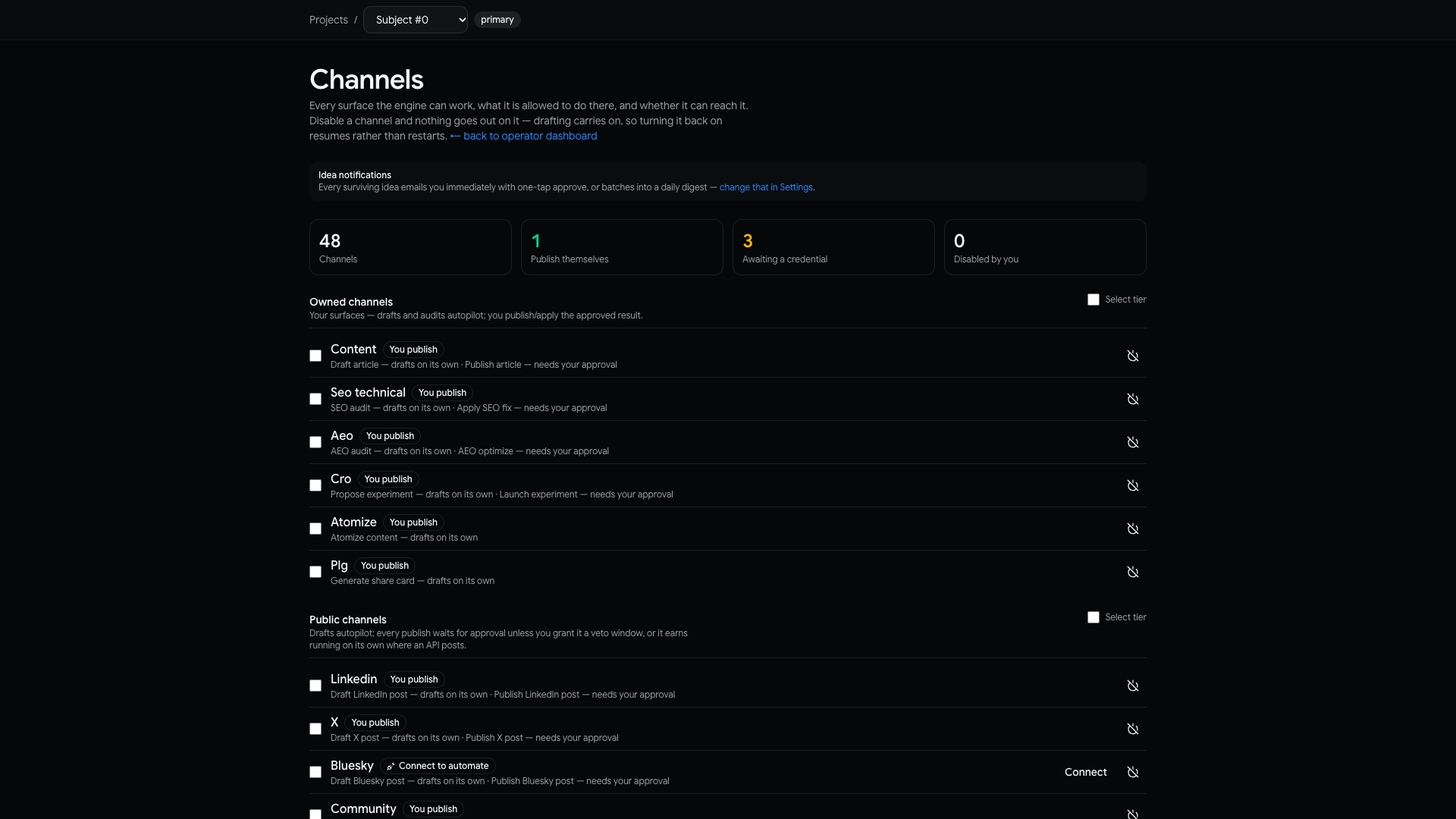Click the Plg row disable icon
This screenshot has width=1456, height=819.
click(1132, 572)
